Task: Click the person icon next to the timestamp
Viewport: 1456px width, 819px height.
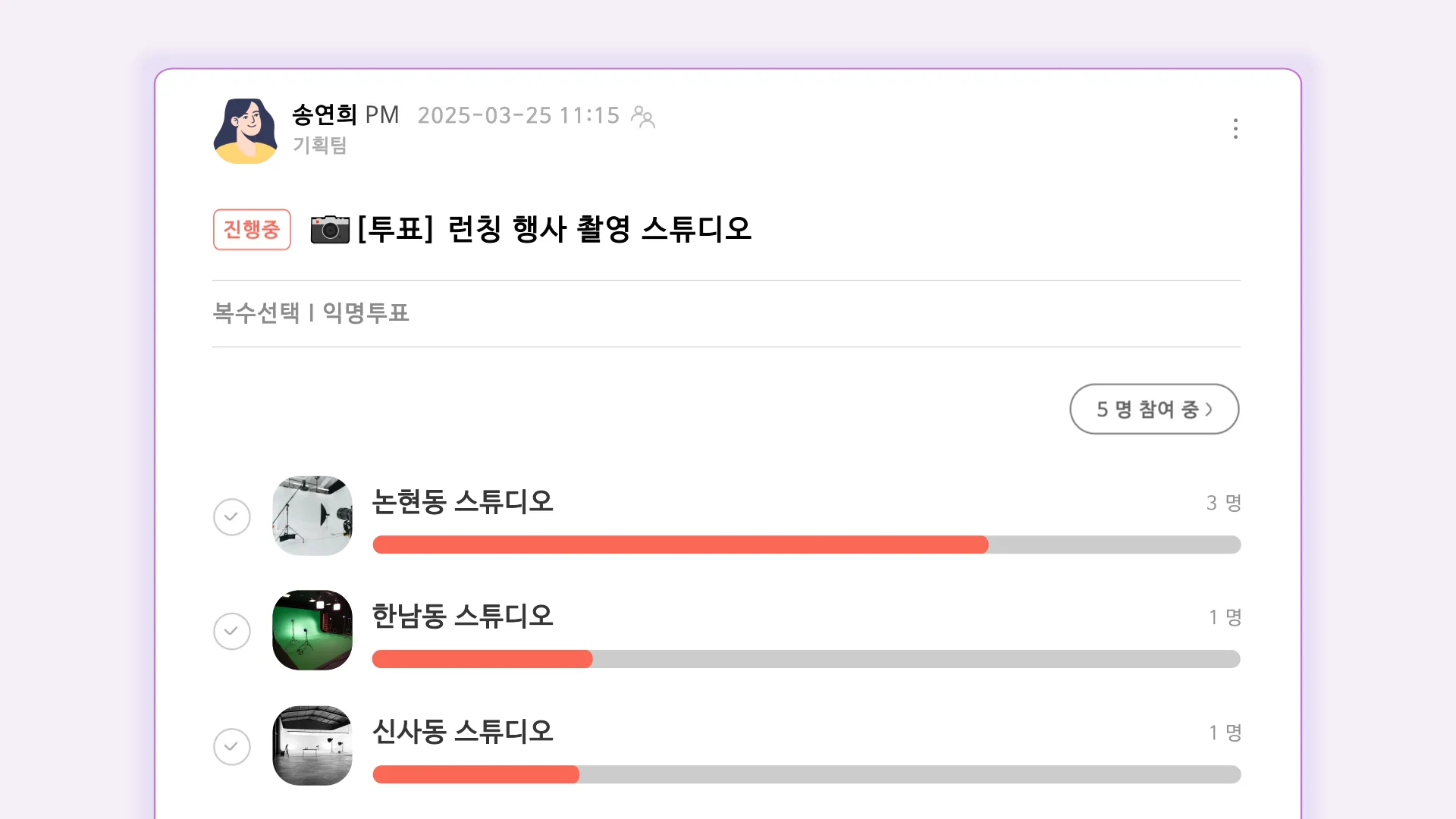Action: tap(644, 117)
